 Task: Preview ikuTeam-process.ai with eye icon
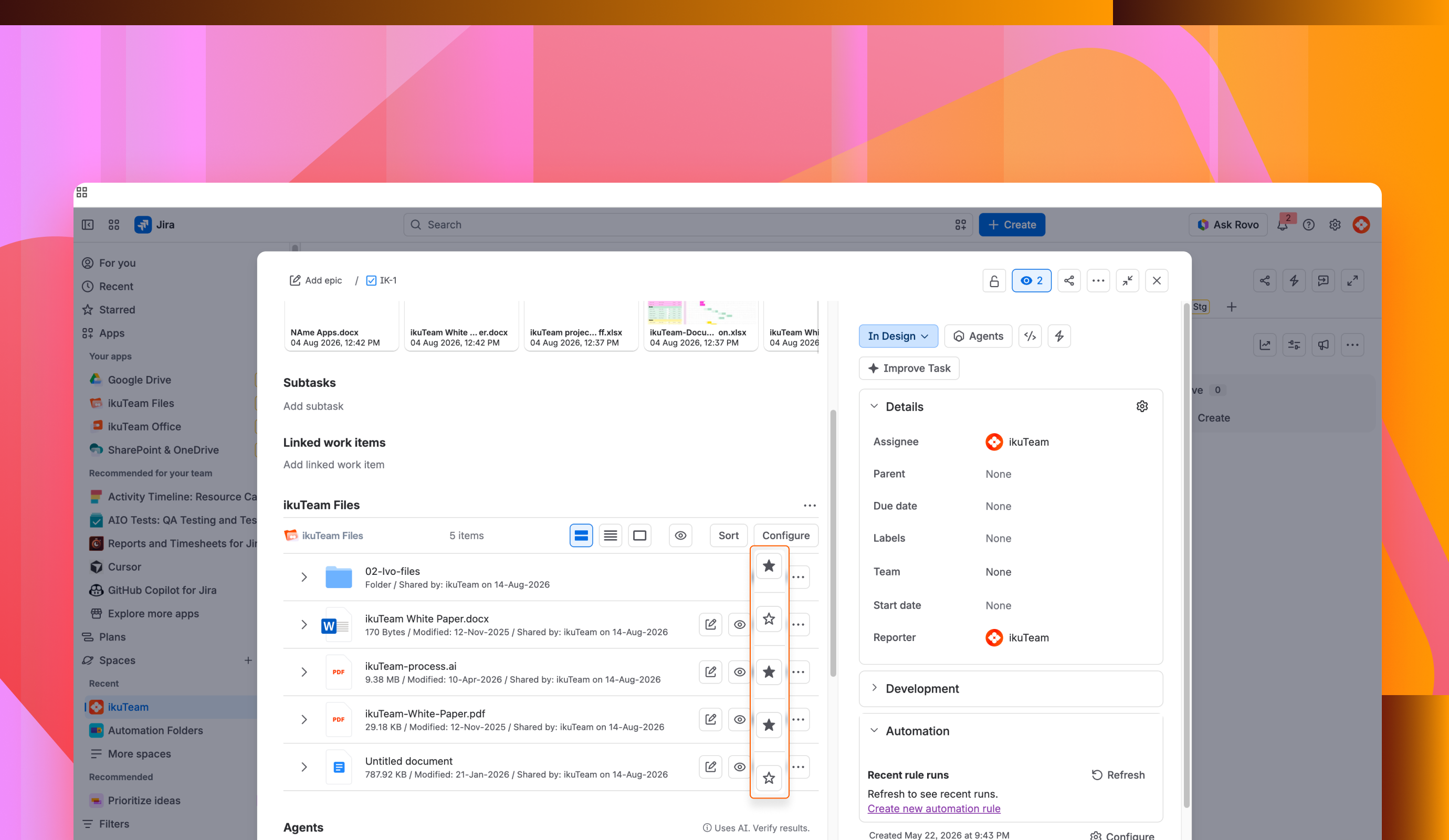pyautogui.click(x=739, y=672)
